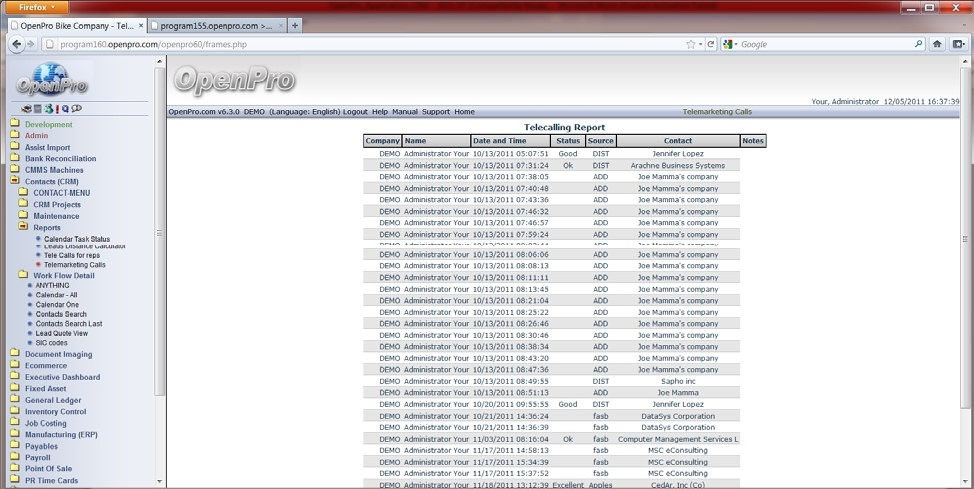Open the Firefox menu button

click(38, 7)
